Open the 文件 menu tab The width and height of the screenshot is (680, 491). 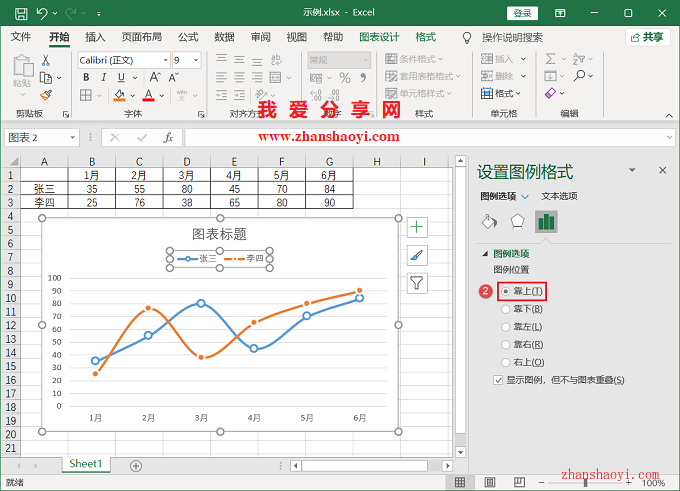coord(21,37)
